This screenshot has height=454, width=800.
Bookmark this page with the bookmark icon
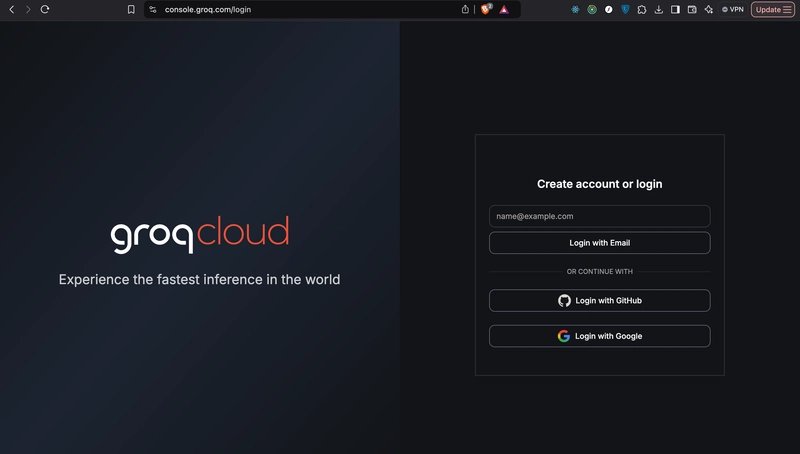point(131,9)
